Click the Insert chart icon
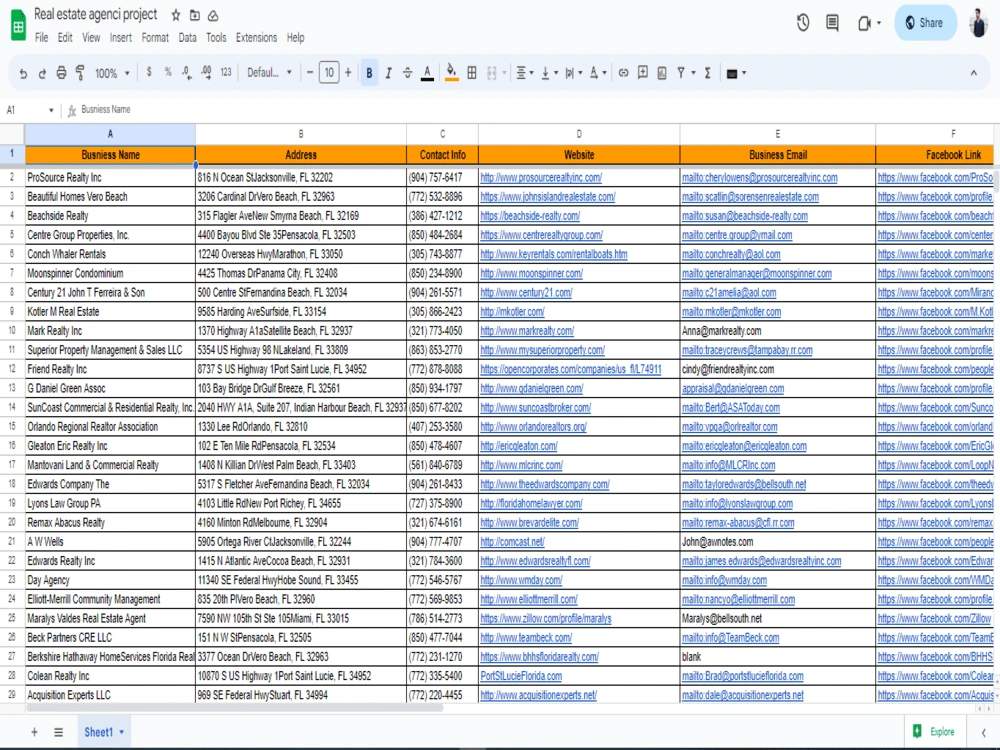This screenshot has width=1000, height=750. click(662, 73)
